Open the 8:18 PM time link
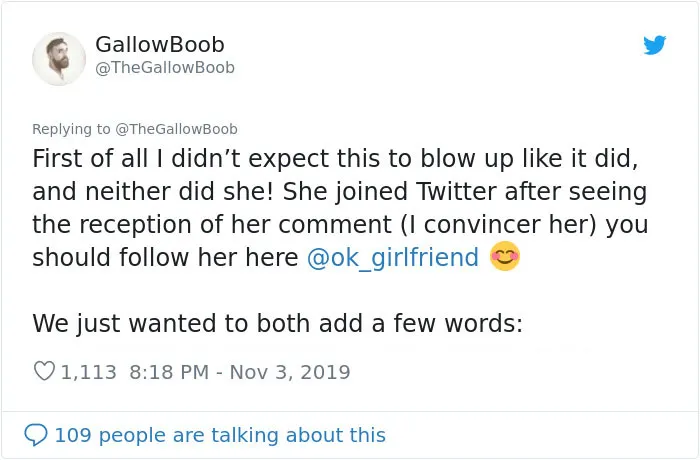700x460 pixels. (x=169, y=372)
